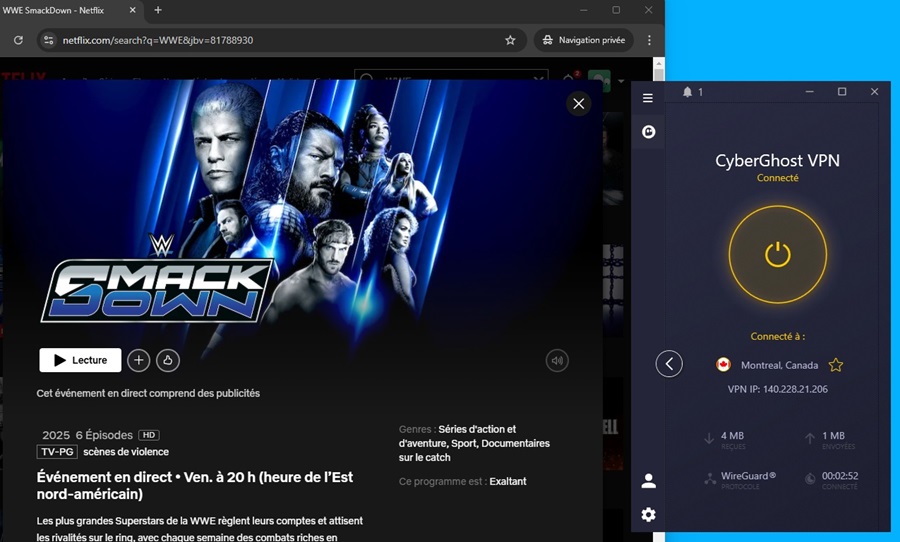Click the 4 MB received value
The height and width of the screenshot is (542, 900).
(x=732, y=436)
